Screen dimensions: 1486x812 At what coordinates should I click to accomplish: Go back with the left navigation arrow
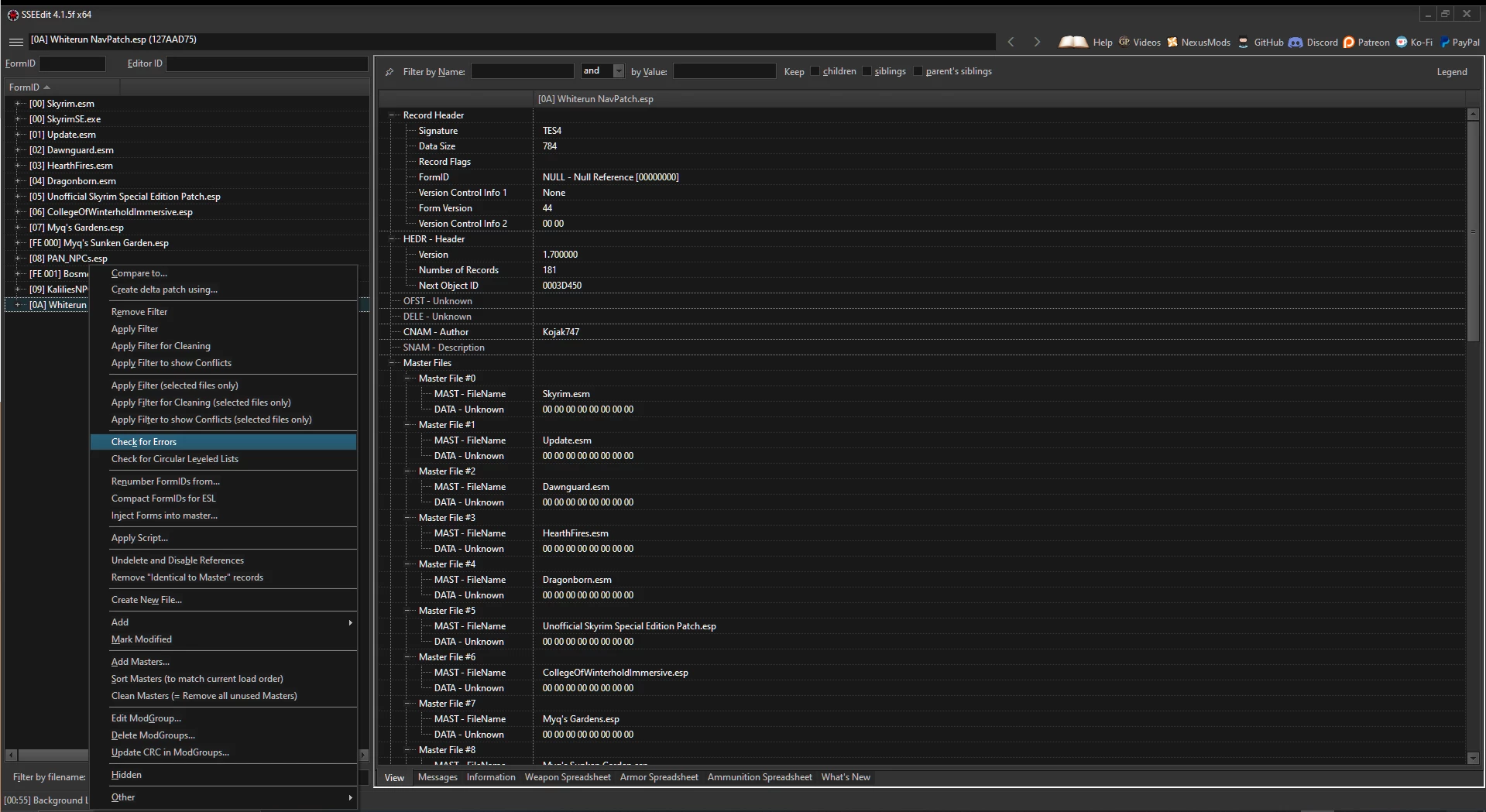click(1011, 42)
